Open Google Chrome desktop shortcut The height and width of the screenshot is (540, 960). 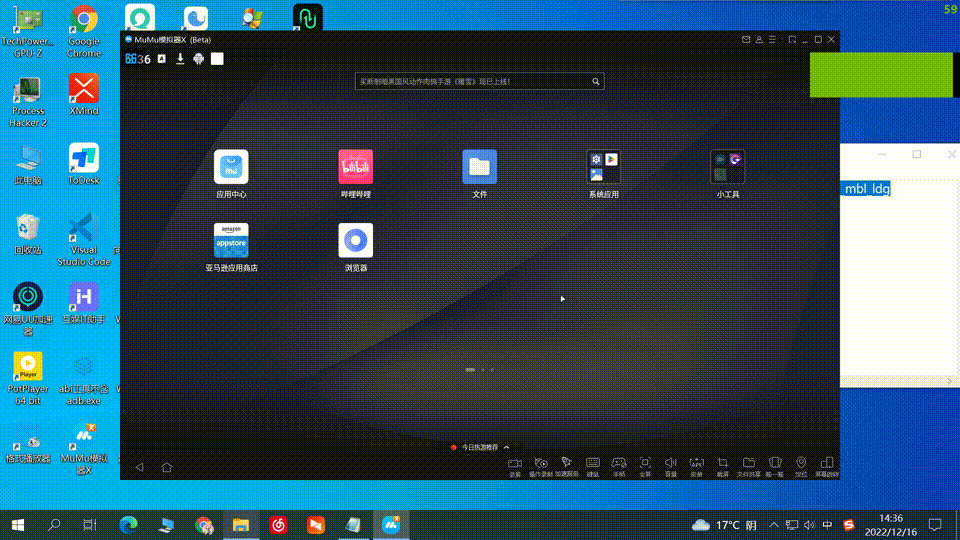point(84,31)
